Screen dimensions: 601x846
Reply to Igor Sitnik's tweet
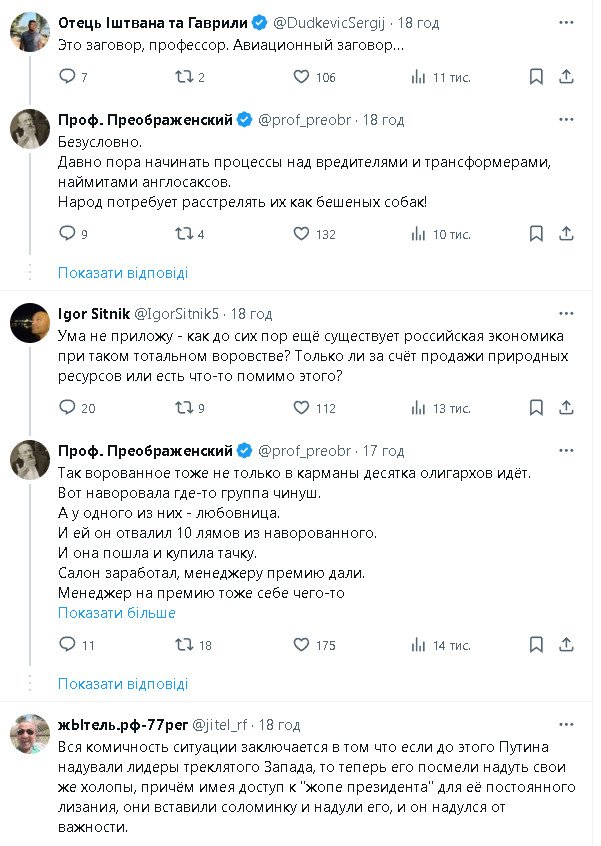pos(67,407)
